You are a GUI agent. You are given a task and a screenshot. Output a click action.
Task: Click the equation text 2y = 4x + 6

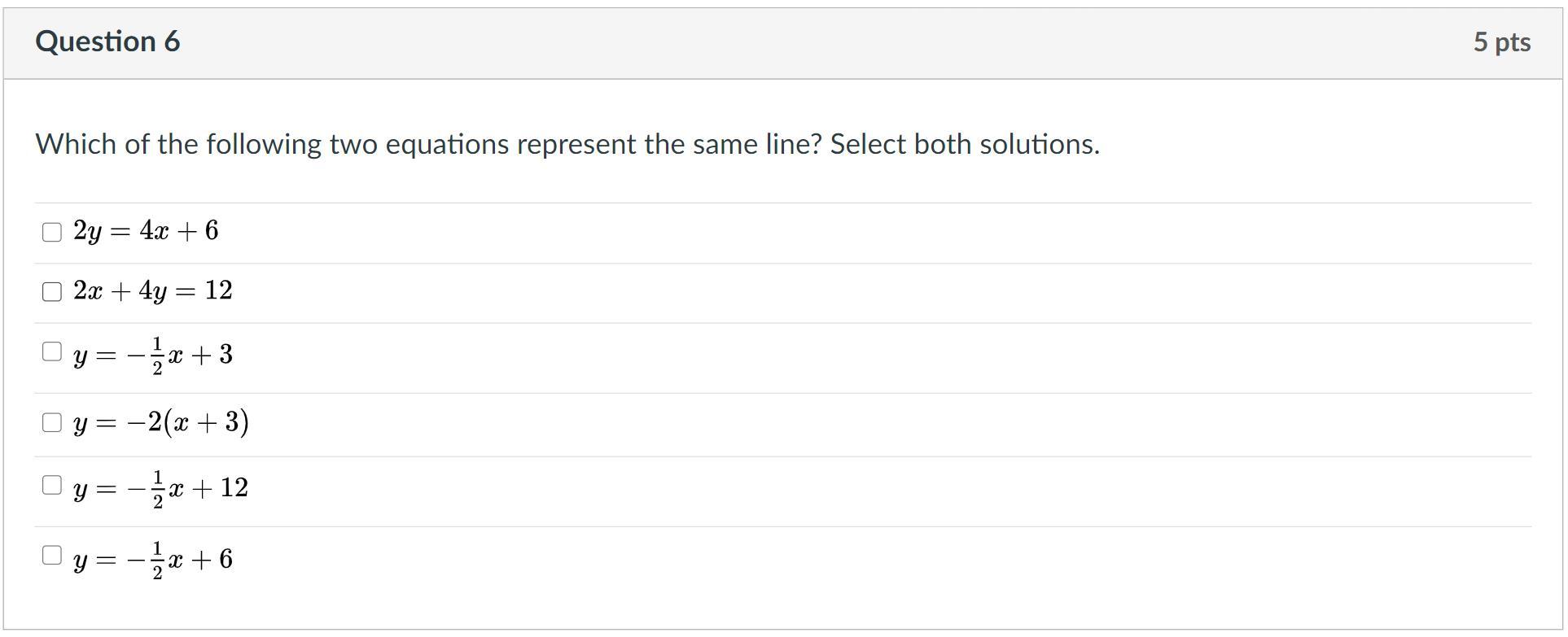(146, 231)
